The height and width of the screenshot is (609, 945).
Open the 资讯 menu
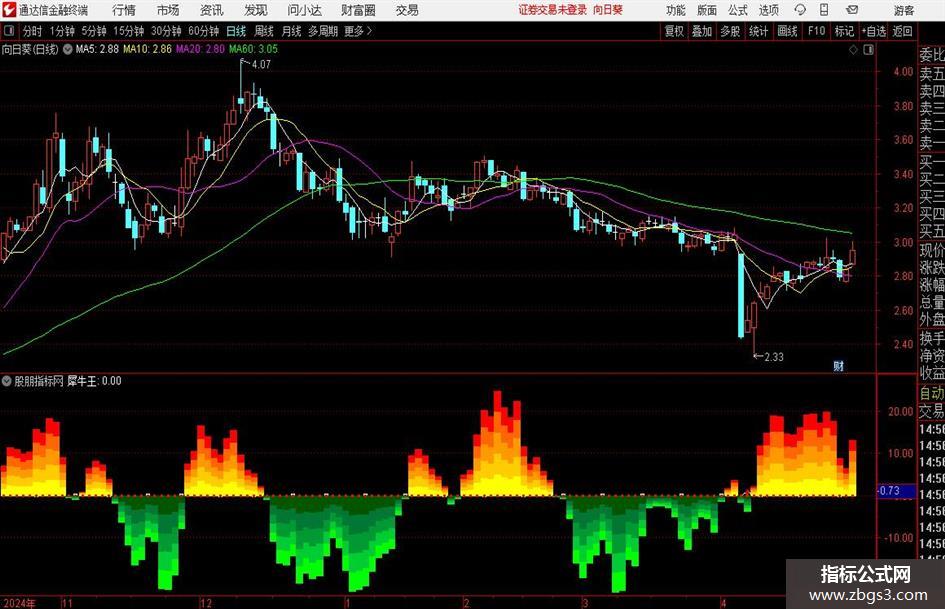click(x=212, y=10)
